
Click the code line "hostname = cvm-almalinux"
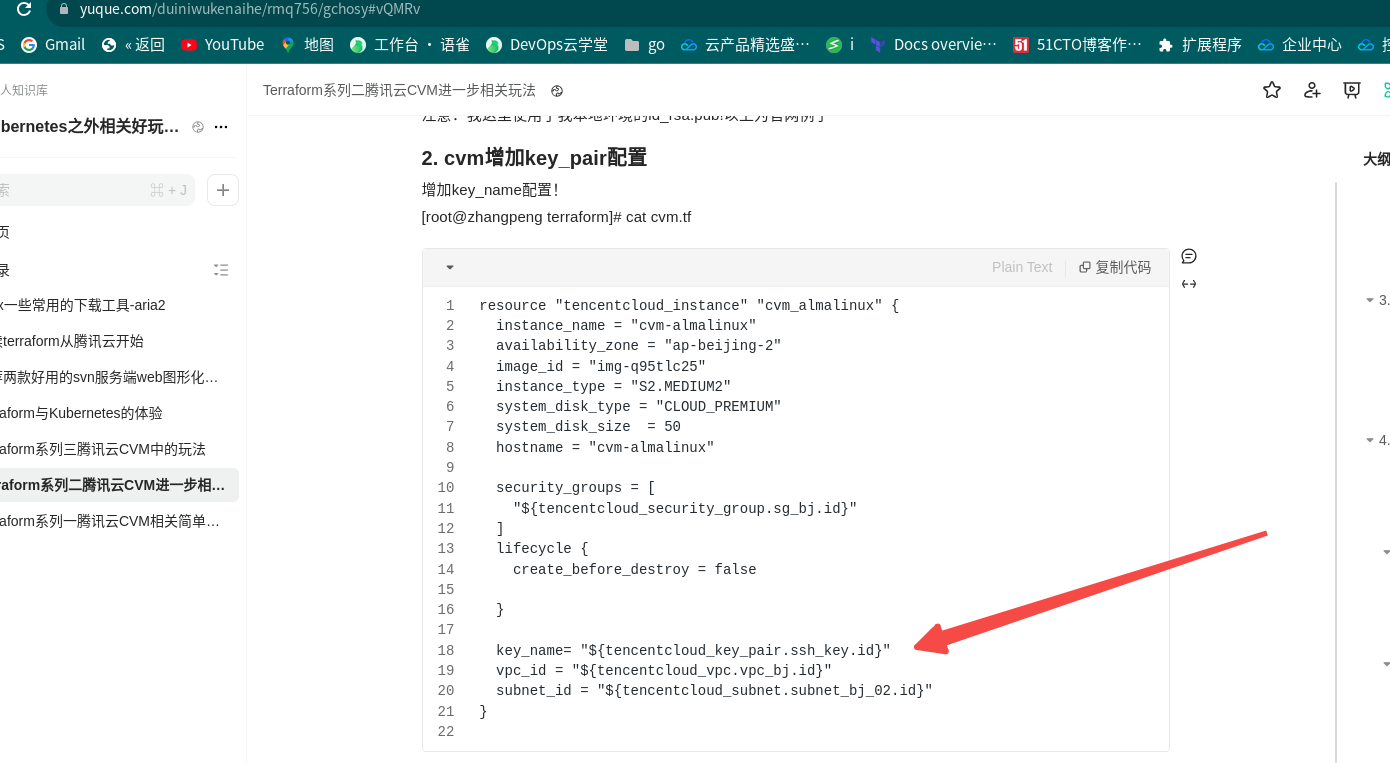(605, 447)
